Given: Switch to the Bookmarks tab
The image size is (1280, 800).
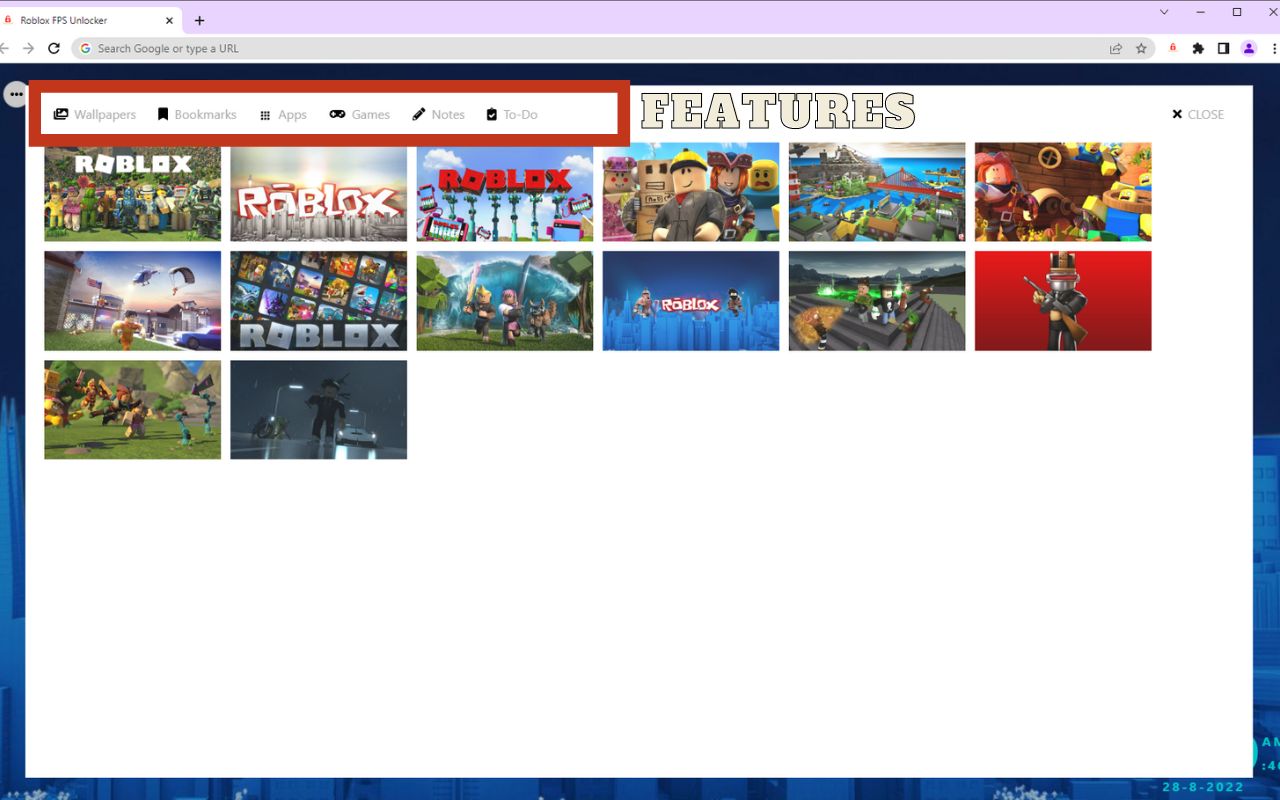Looking at the screenshot, I should pos(197,114).
